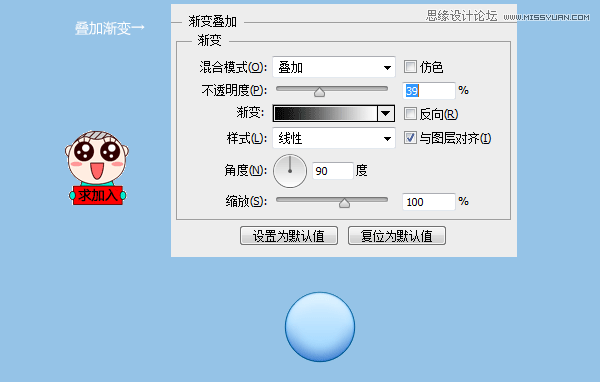Click the blue glossy circle preview
Screen dimensions: 600x382
(320, 327)
